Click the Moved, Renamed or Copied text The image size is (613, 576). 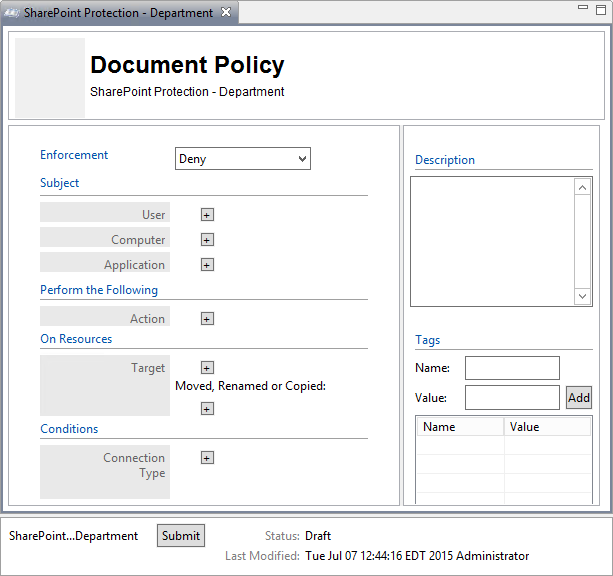[250, 386]
